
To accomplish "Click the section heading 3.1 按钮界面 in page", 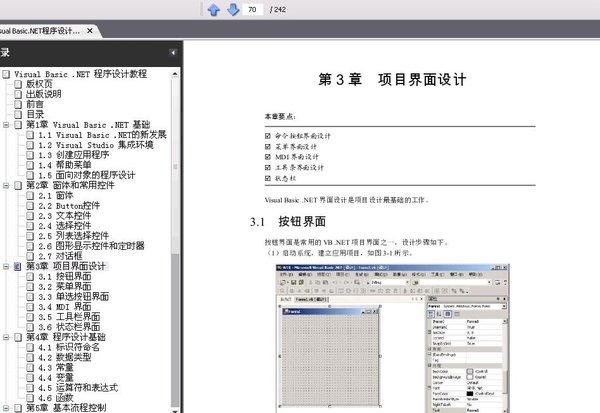I will point(288,222).
